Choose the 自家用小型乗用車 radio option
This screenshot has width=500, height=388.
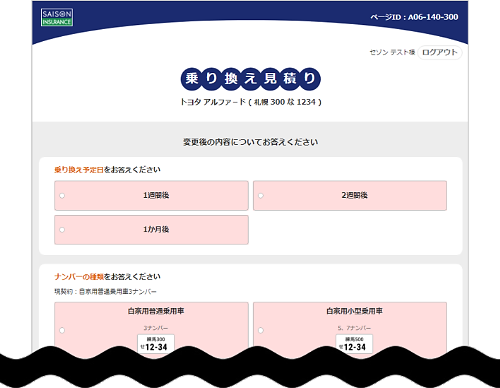261,330
